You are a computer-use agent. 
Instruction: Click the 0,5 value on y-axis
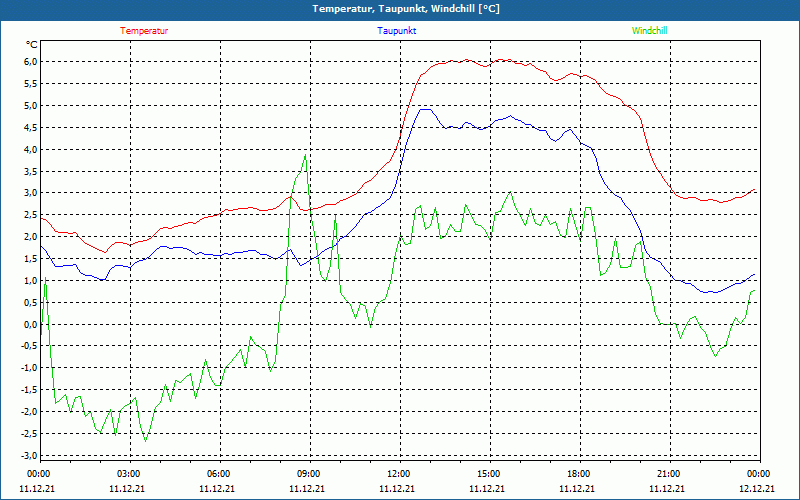coord(31,303)
